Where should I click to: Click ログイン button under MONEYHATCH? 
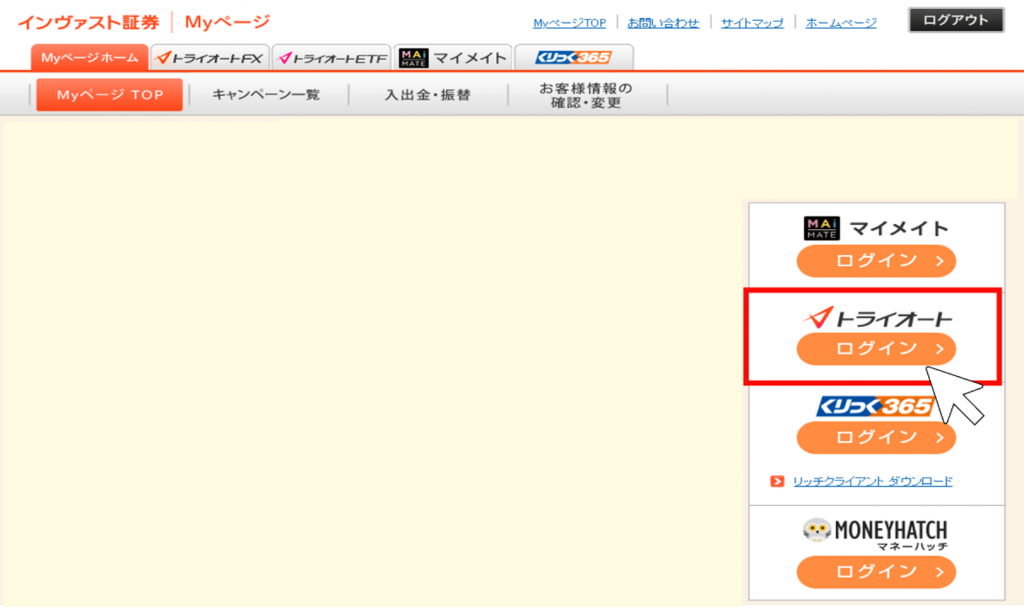point(876,572)
